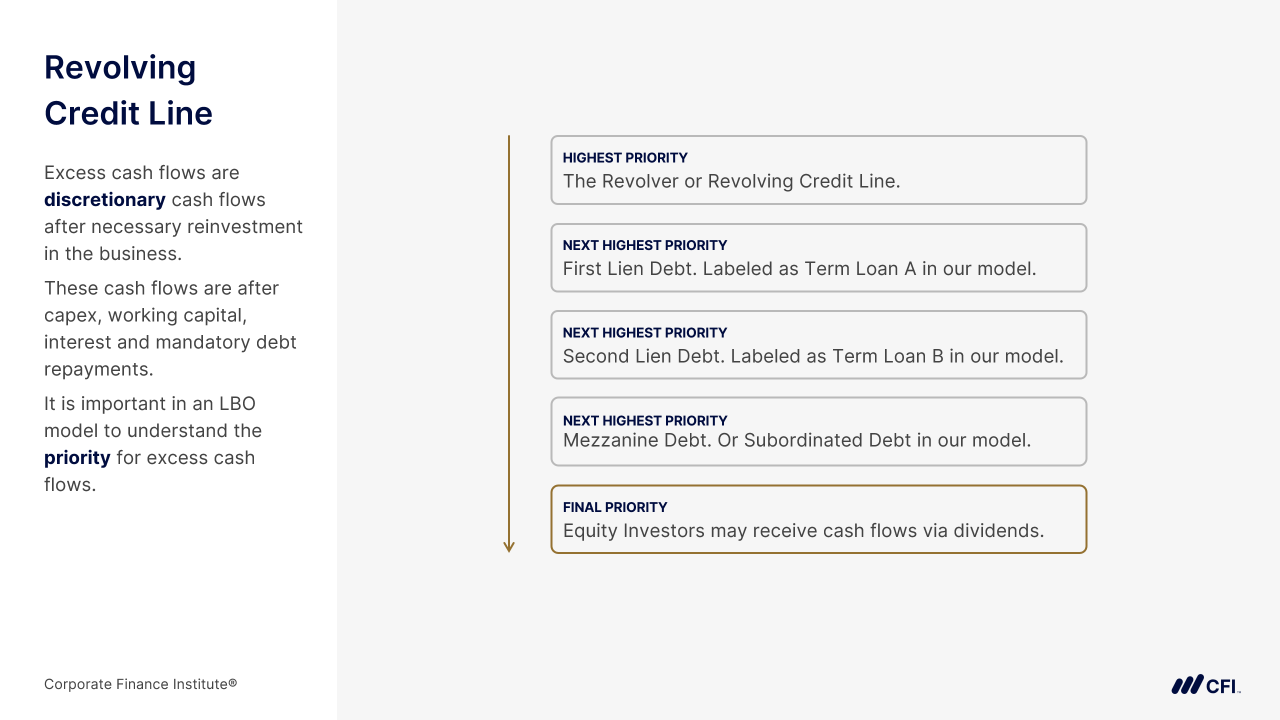The height and width of the screenshot is (720, 1280).
Task: Select the gold-outlined Equity Investors box
Action: (x=818, y=519)
